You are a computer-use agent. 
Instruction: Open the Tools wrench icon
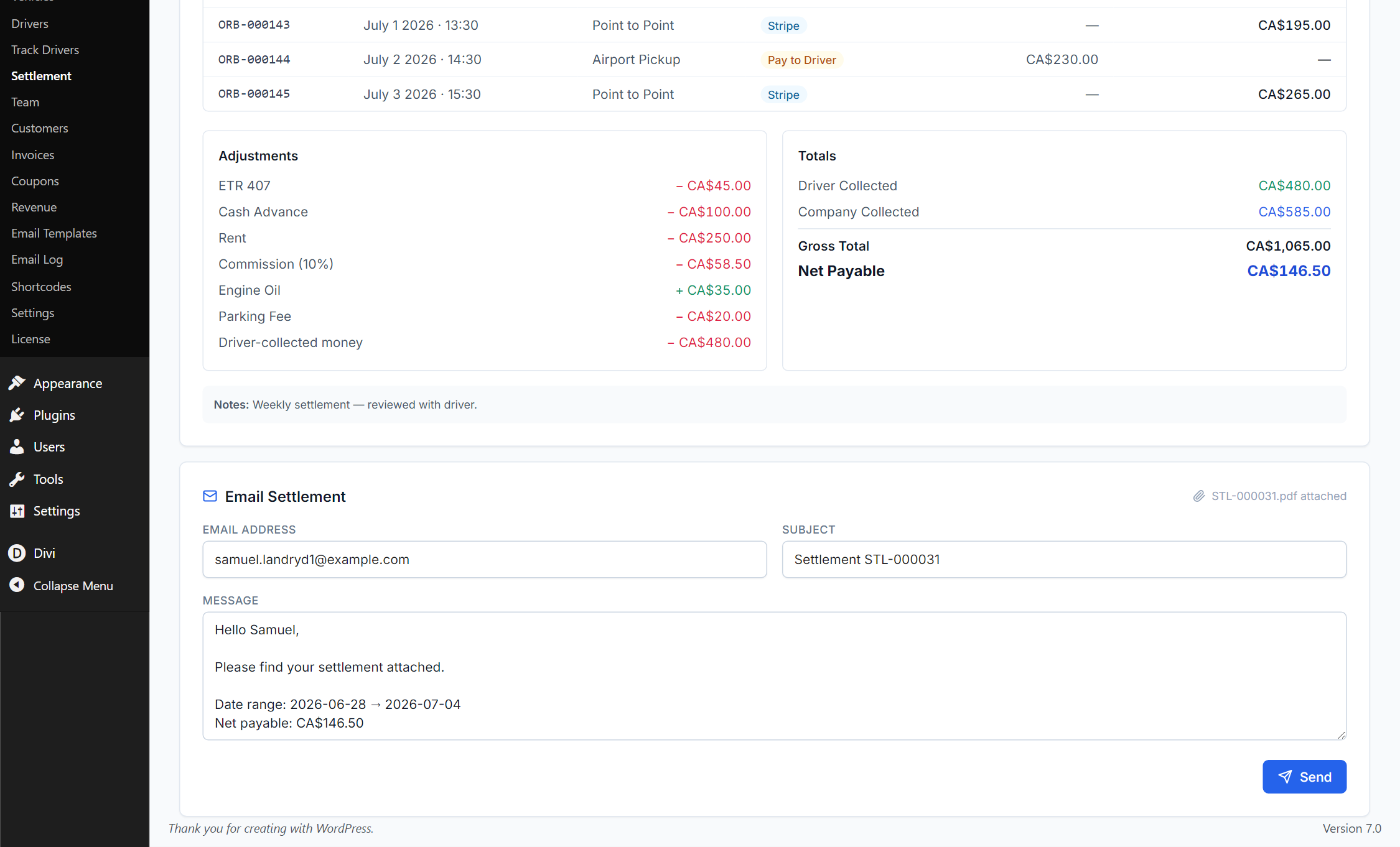[17, 479]
